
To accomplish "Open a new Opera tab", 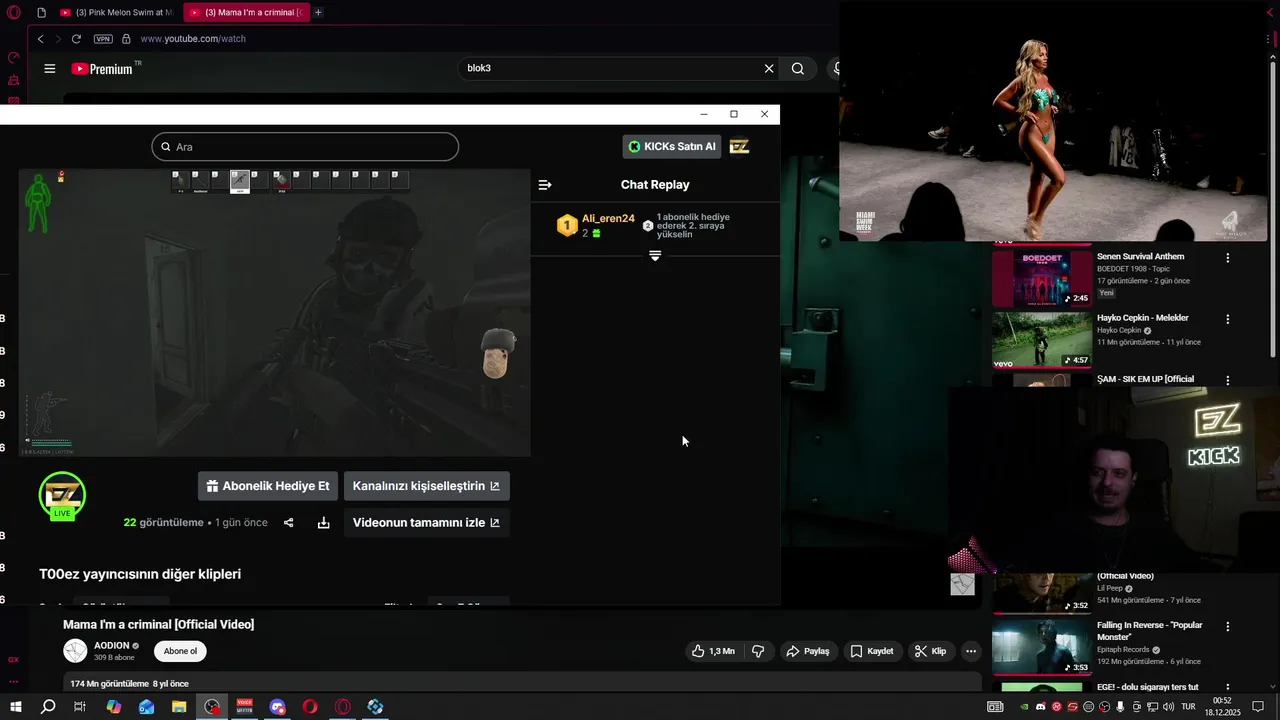I will [x=318, y=12].
